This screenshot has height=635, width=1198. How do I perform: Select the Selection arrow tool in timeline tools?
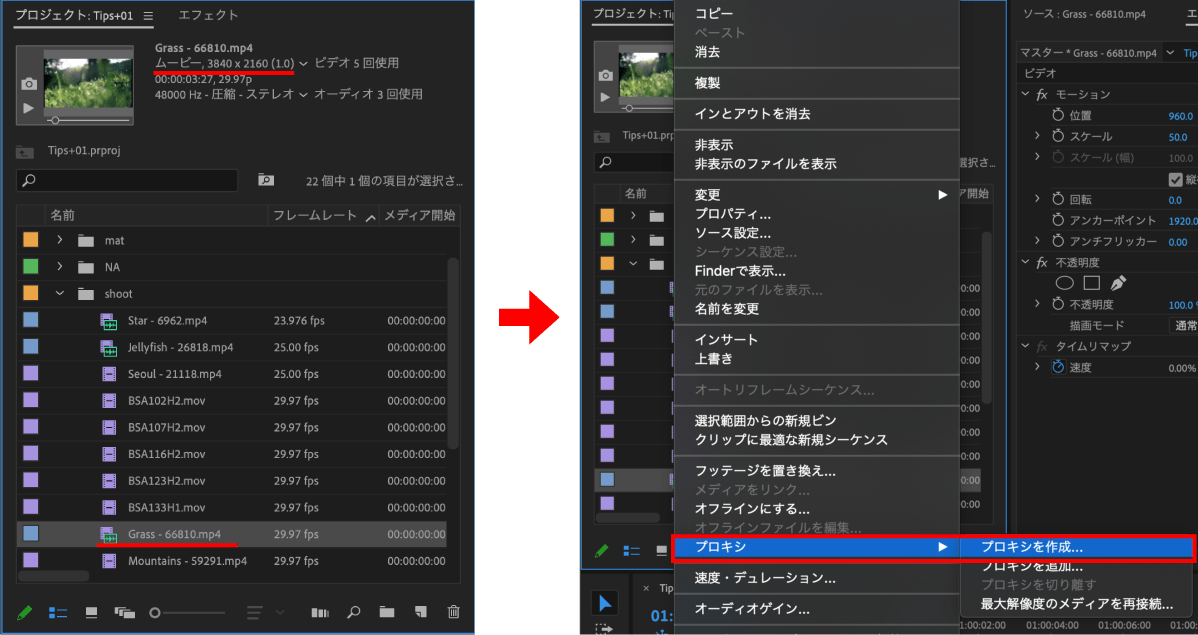pyautogui.click(x=605, y=604)
